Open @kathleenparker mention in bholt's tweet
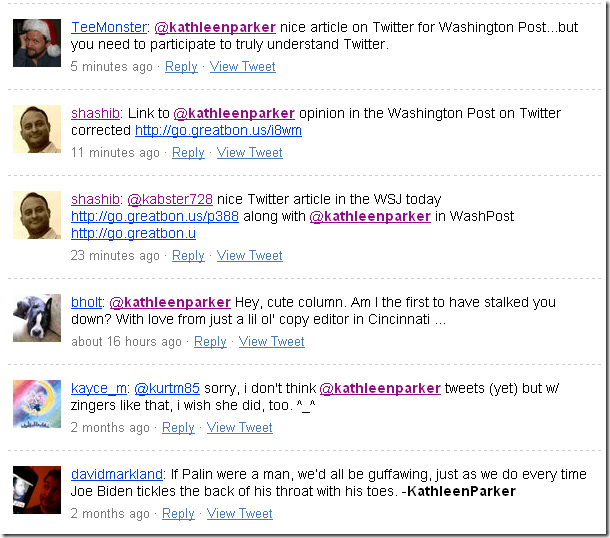 coord(170,302)
